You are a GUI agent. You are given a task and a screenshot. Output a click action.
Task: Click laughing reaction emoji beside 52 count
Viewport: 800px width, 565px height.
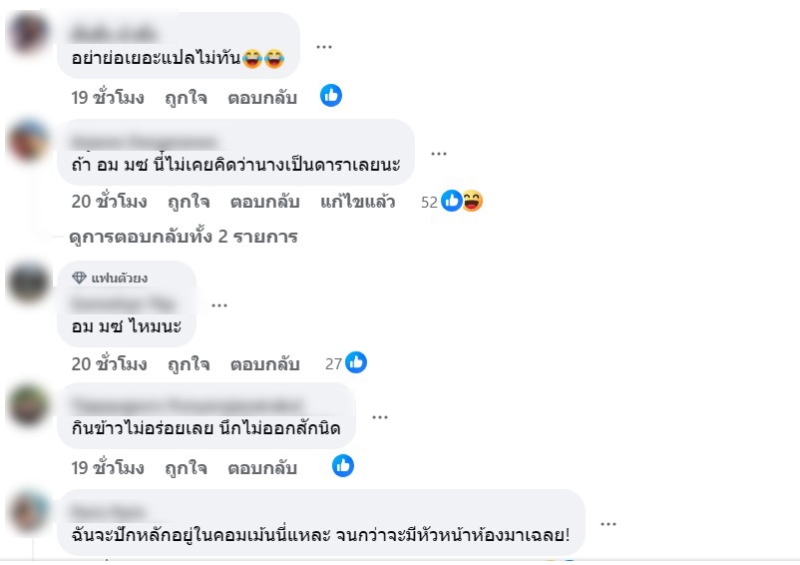point(472,201)
